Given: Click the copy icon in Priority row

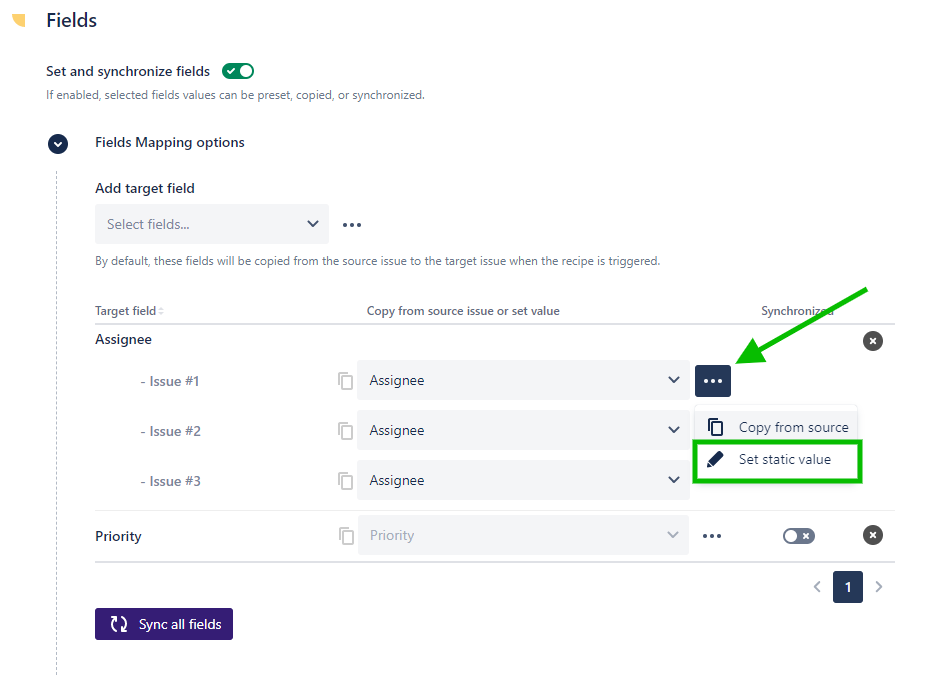Looking at the screenshot, I should 346,536.
